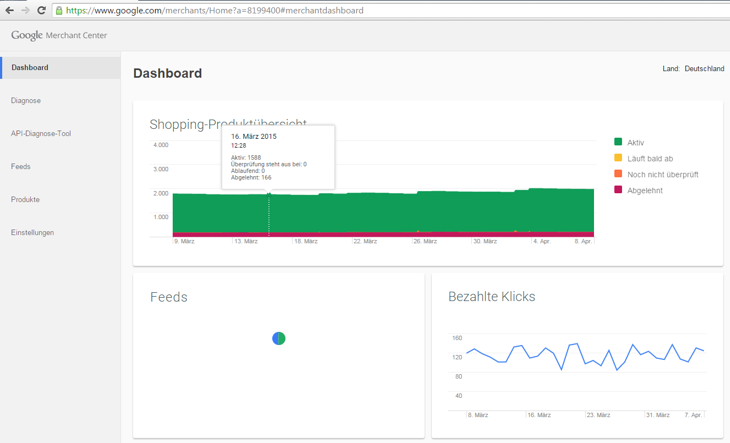Viewport: 730px width, 443px height.
Task: Click the 26. März axis label
Action: click(425, 242)
